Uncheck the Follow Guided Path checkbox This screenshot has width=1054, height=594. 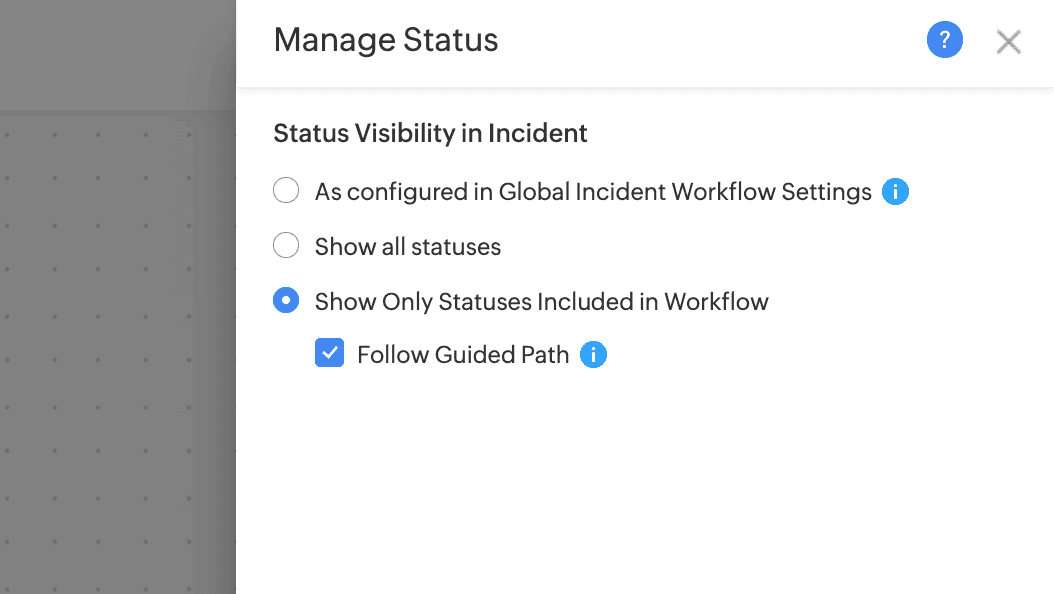click(x=329, y=353)
